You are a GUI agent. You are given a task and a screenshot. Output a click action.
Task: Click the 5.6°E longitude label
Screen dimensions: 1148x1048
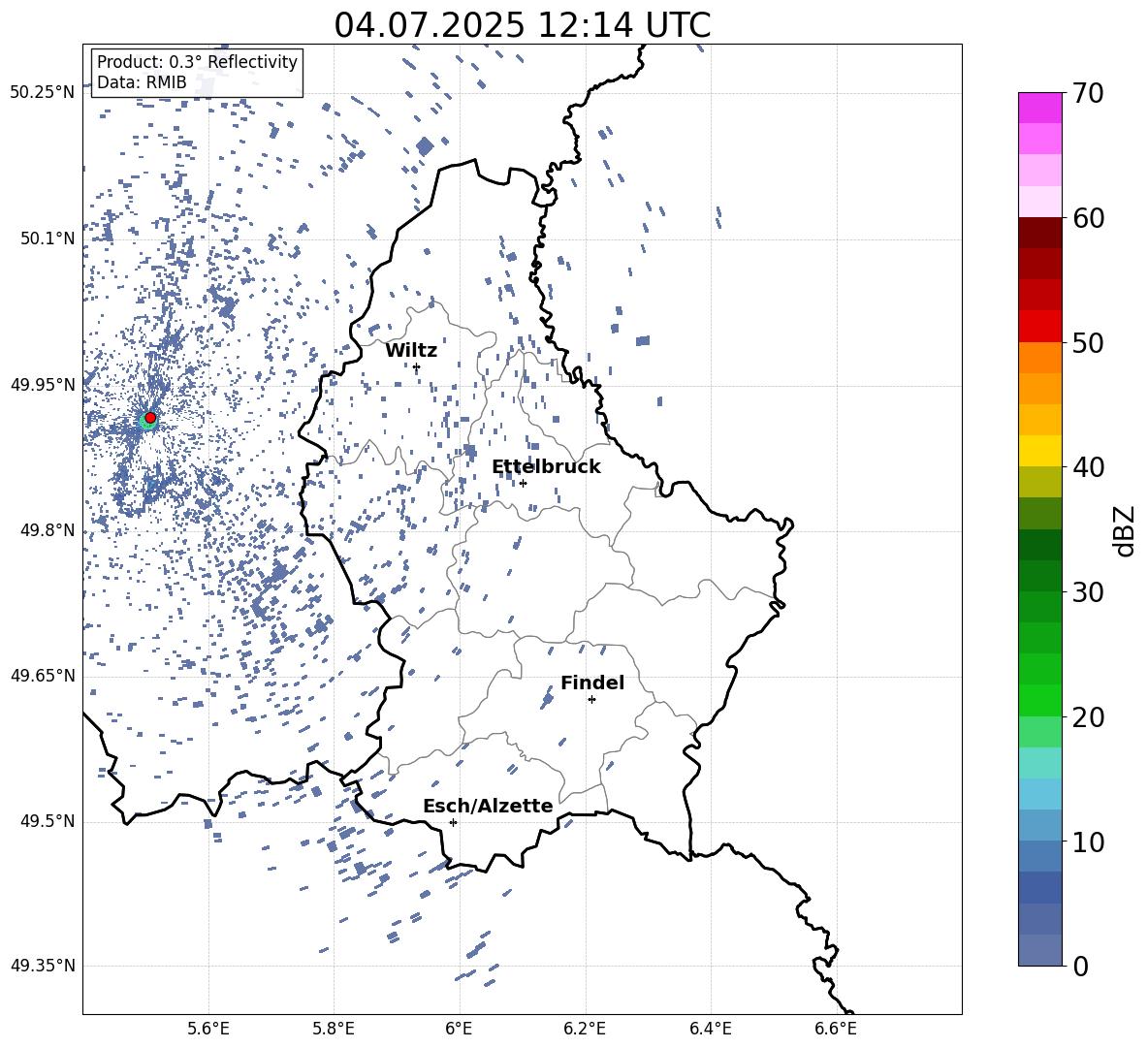208,1029
